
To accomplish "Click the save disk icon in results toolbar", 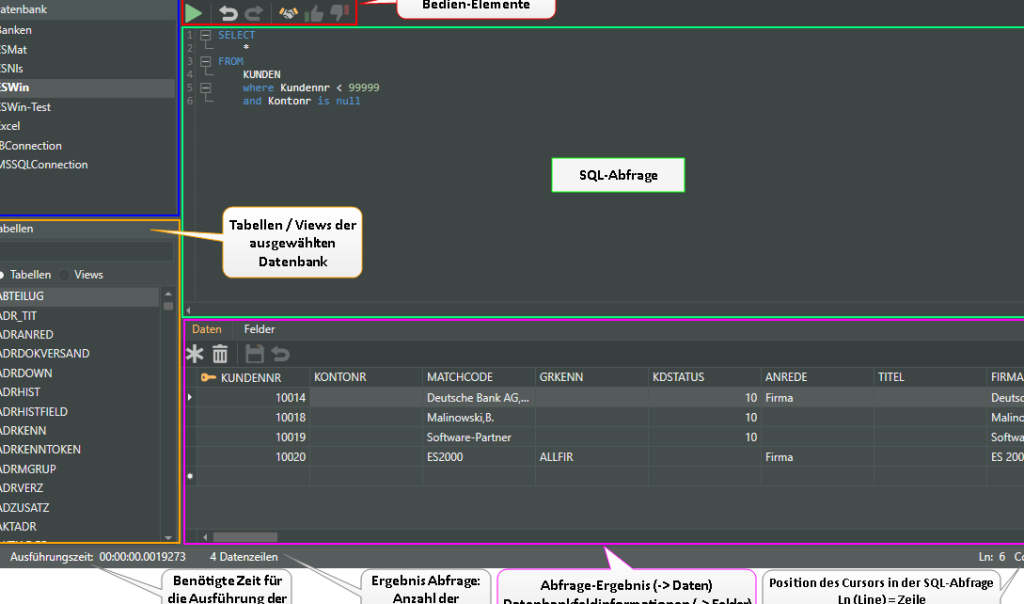I will pyautogui.click(x=254, y=354).
